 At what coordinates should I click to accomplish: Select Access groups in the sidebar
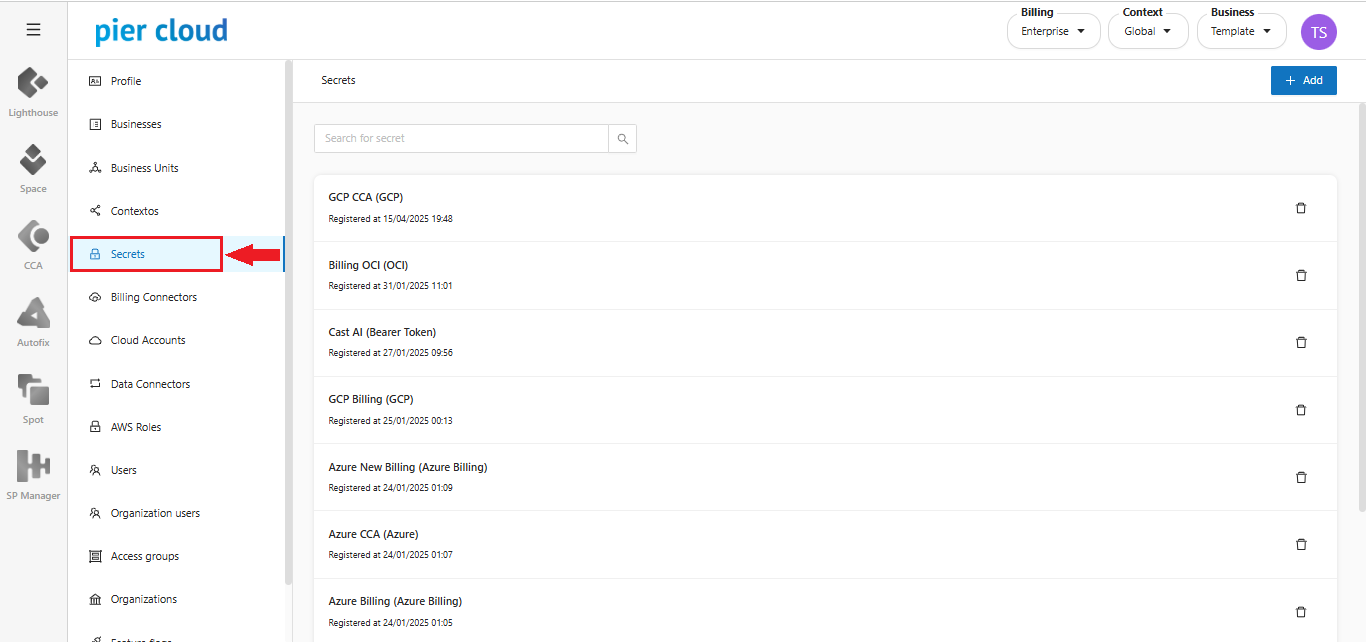(144, 556)
